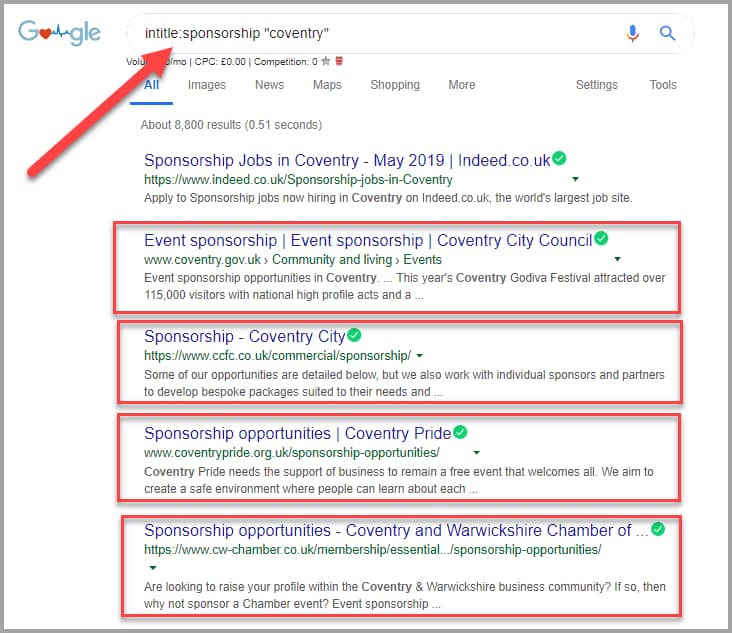Expand dropdown arrow next to indeed.co.uk URL
Viewport: 732px width, 633px height.
tap(575, 181)
